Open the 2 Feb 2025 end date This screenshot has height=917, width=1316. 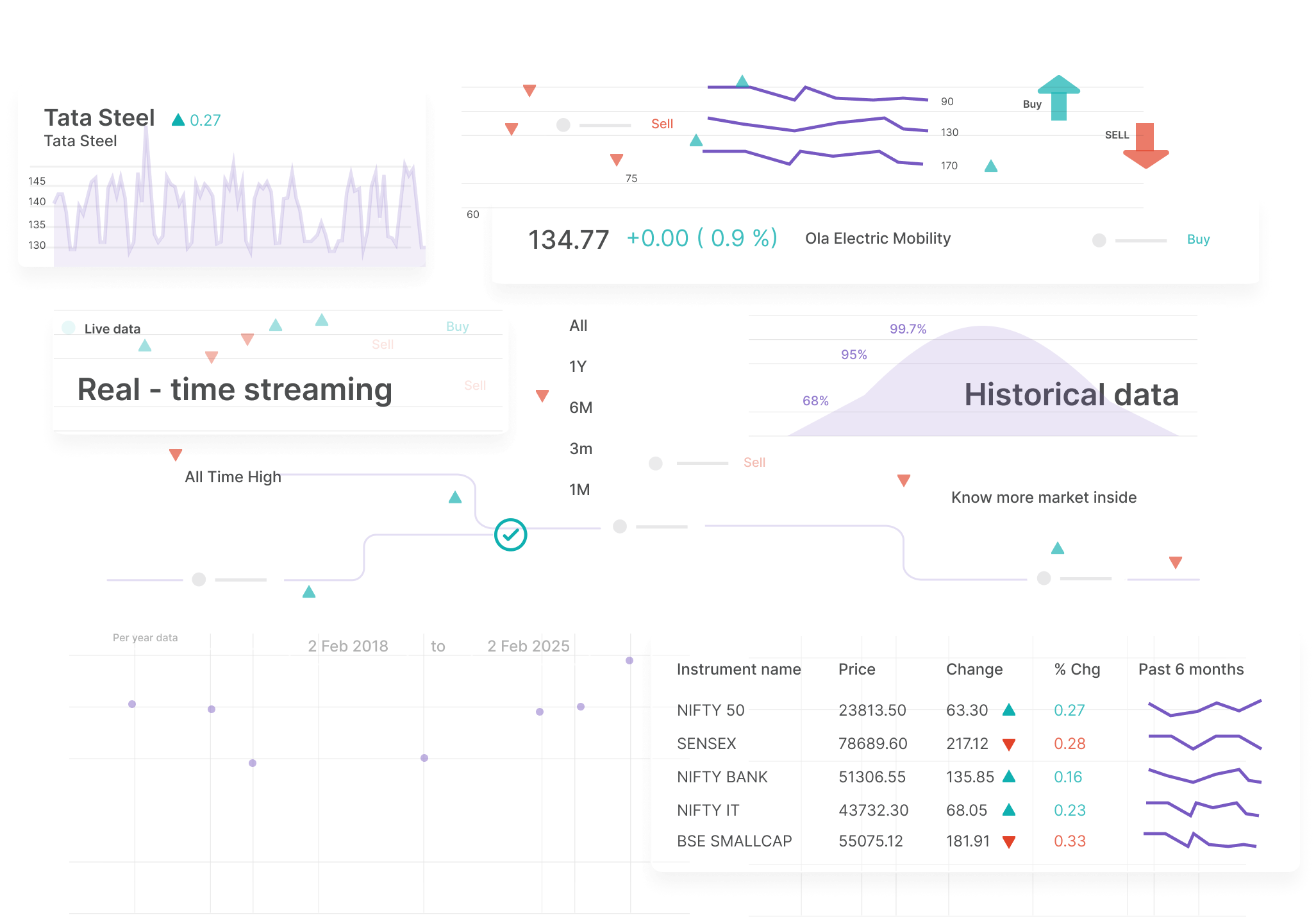[x=528, y=646]
